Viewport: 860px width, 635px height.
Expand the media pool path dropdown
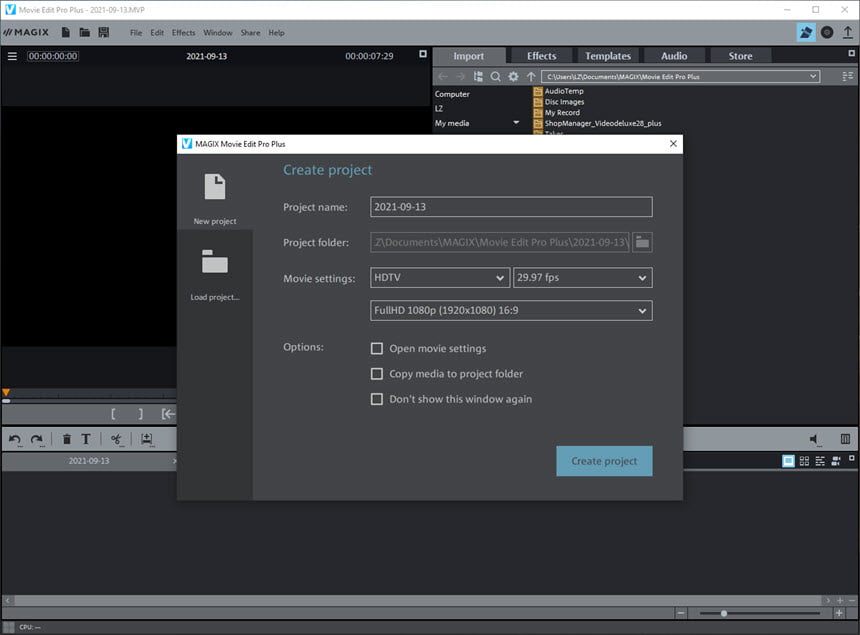coord(813,76)
